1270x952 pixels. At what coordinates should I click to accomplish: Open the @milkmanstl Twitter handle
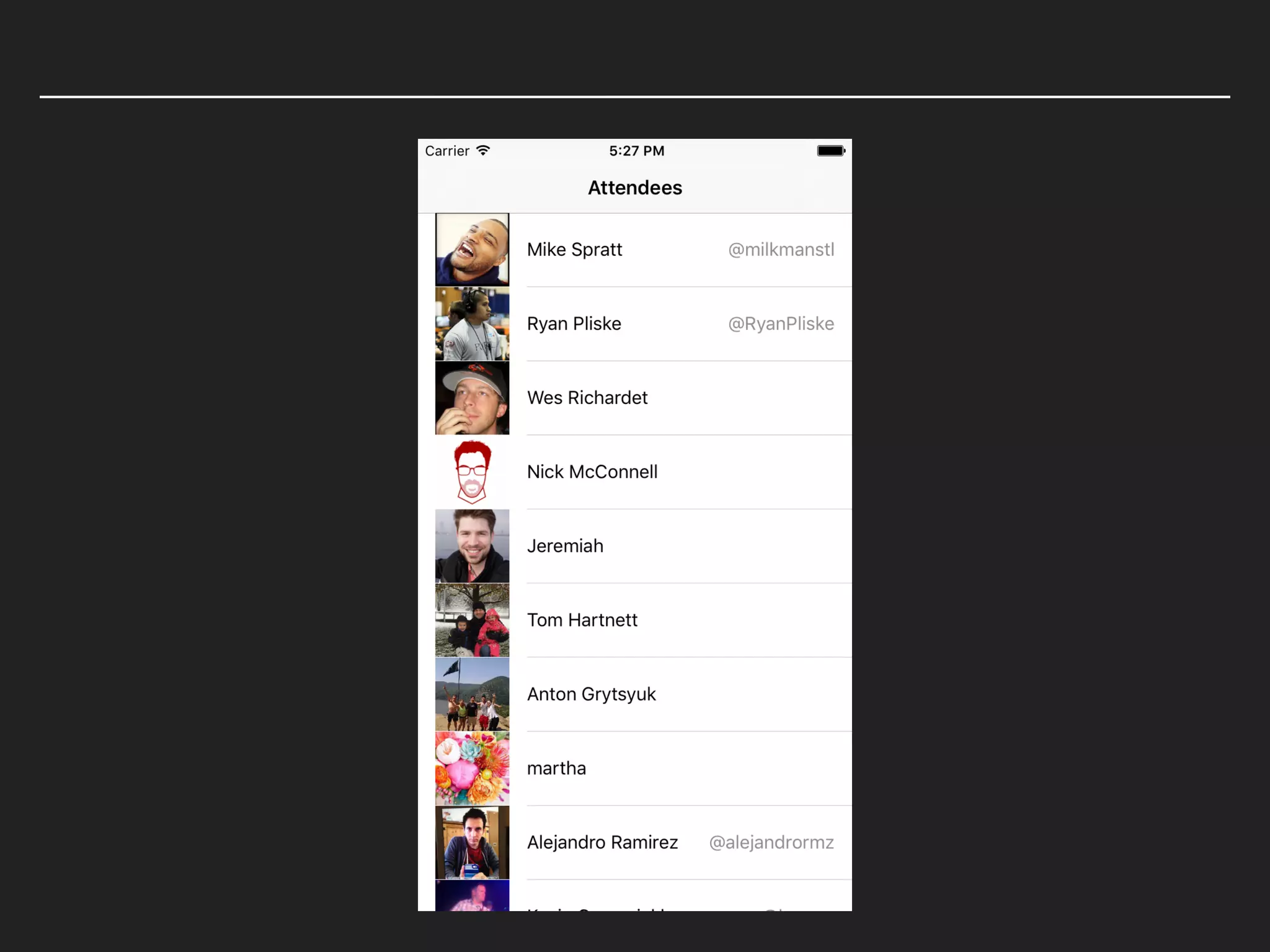(781, 249)
